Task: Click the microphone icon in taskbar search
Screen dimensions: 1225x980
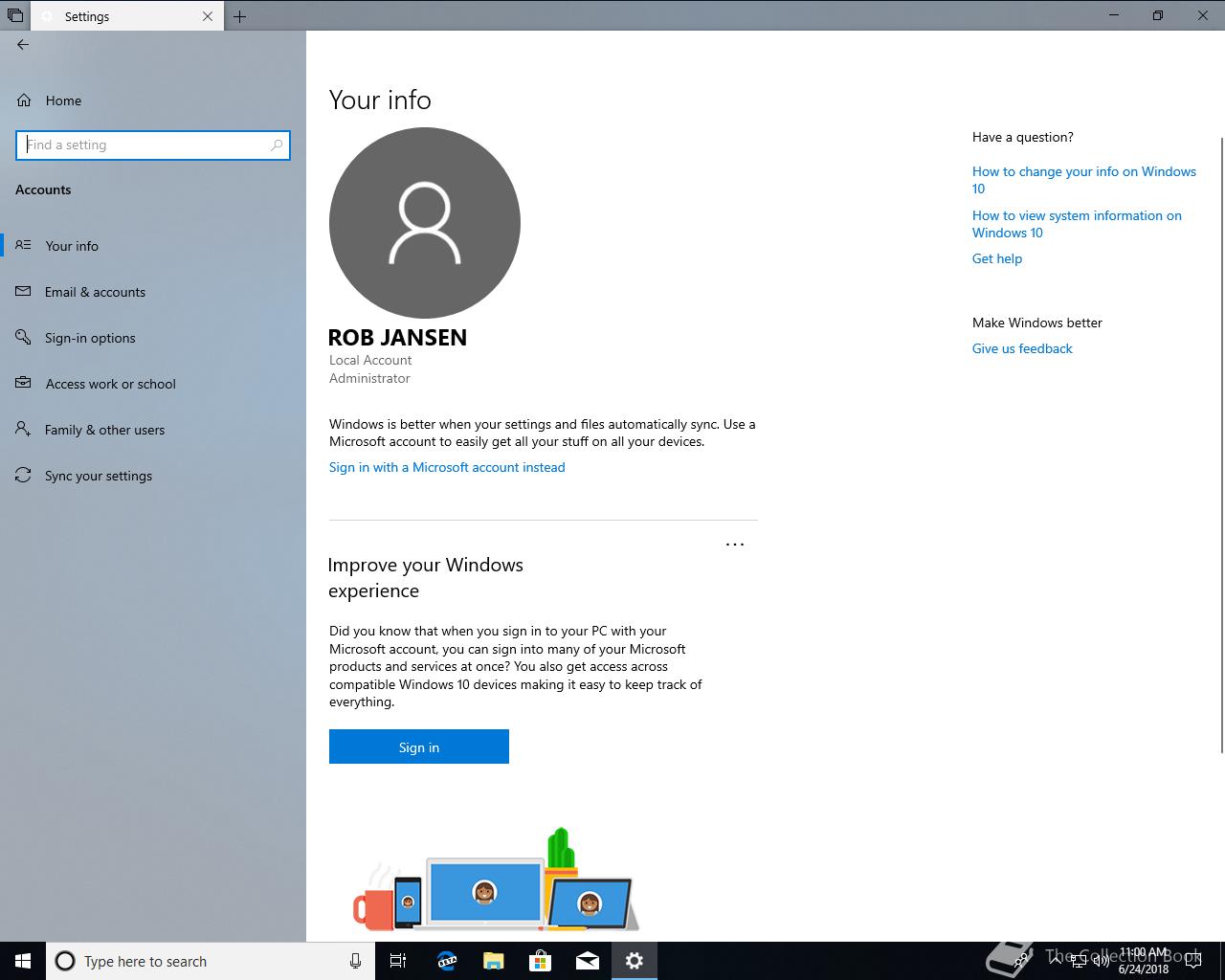Action: point(355,961)
